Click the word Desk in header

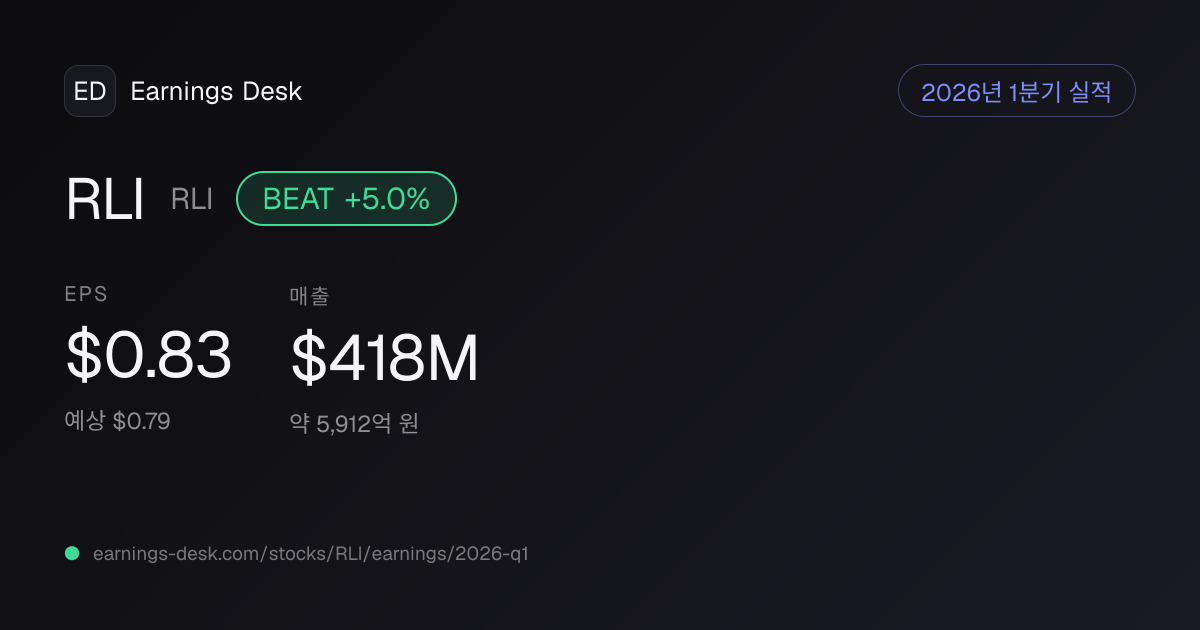click(x=272, y=91)
